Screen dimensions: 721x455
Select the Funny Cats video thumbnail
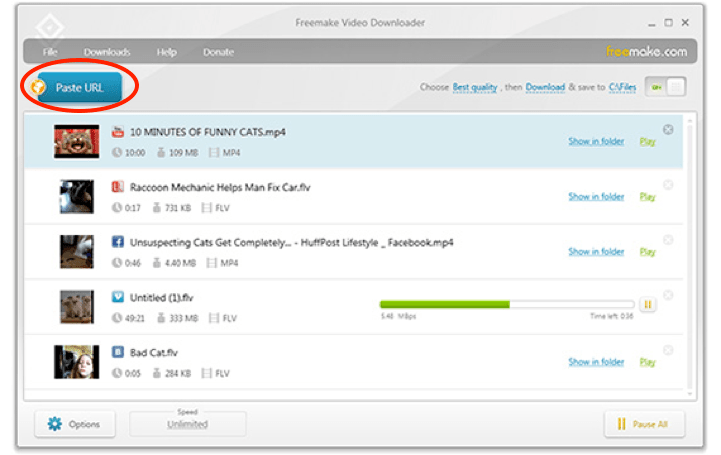(x=77, y=142)
